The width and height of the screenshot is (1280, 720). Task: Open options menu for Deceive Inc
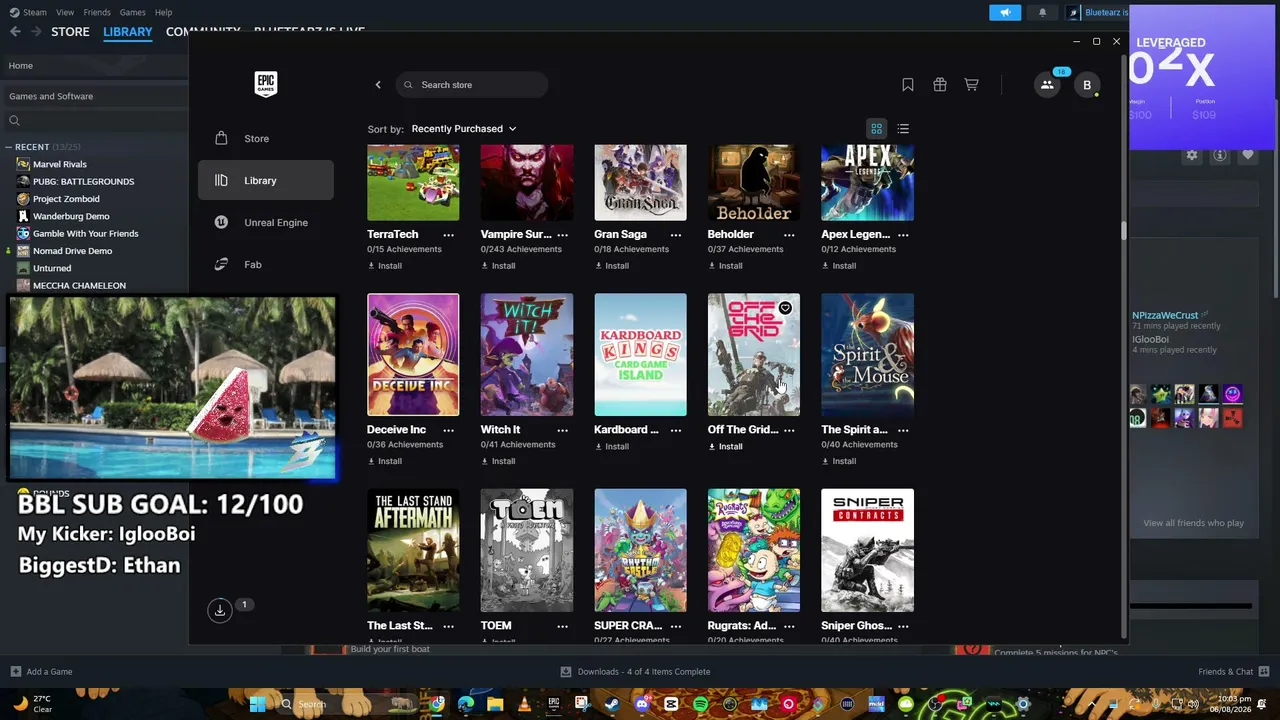coord(449,430)
